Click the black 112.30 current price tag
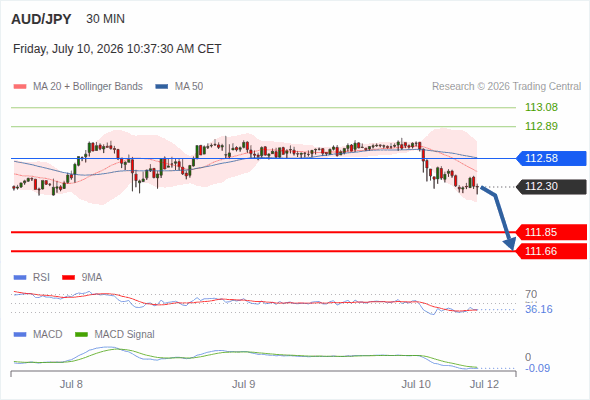 (x=551, y=187)
